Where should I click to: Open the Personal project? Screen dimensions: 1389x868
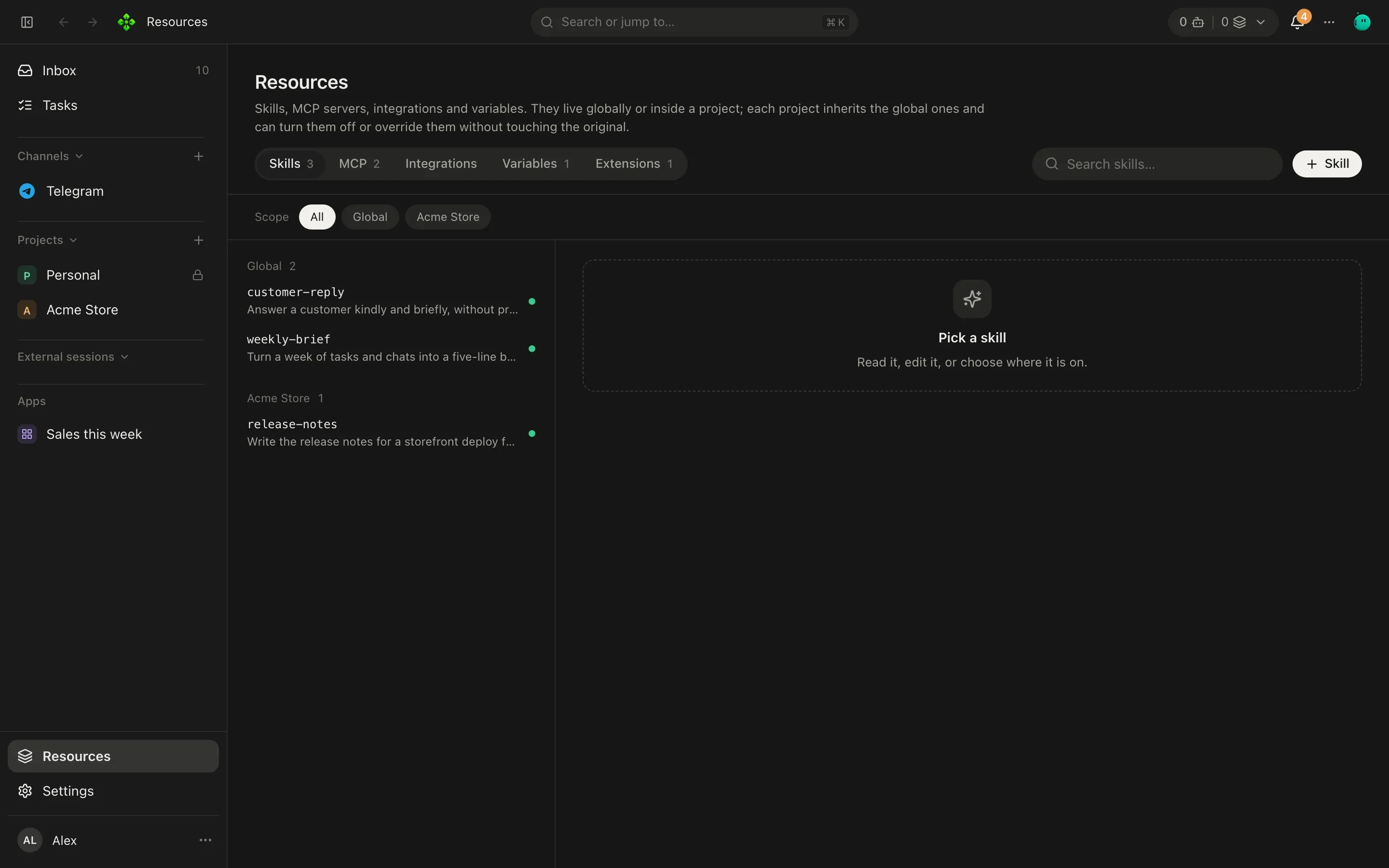(x=113, y=275)
